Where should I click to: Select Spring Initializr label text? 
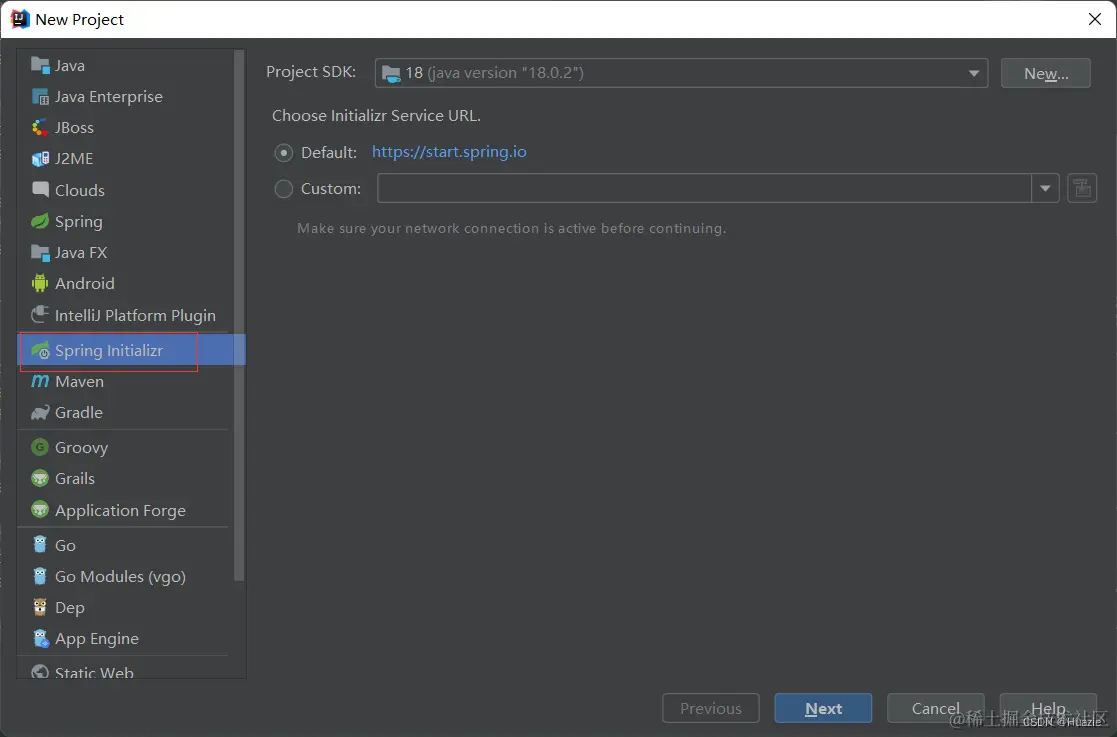coord(109,350)
